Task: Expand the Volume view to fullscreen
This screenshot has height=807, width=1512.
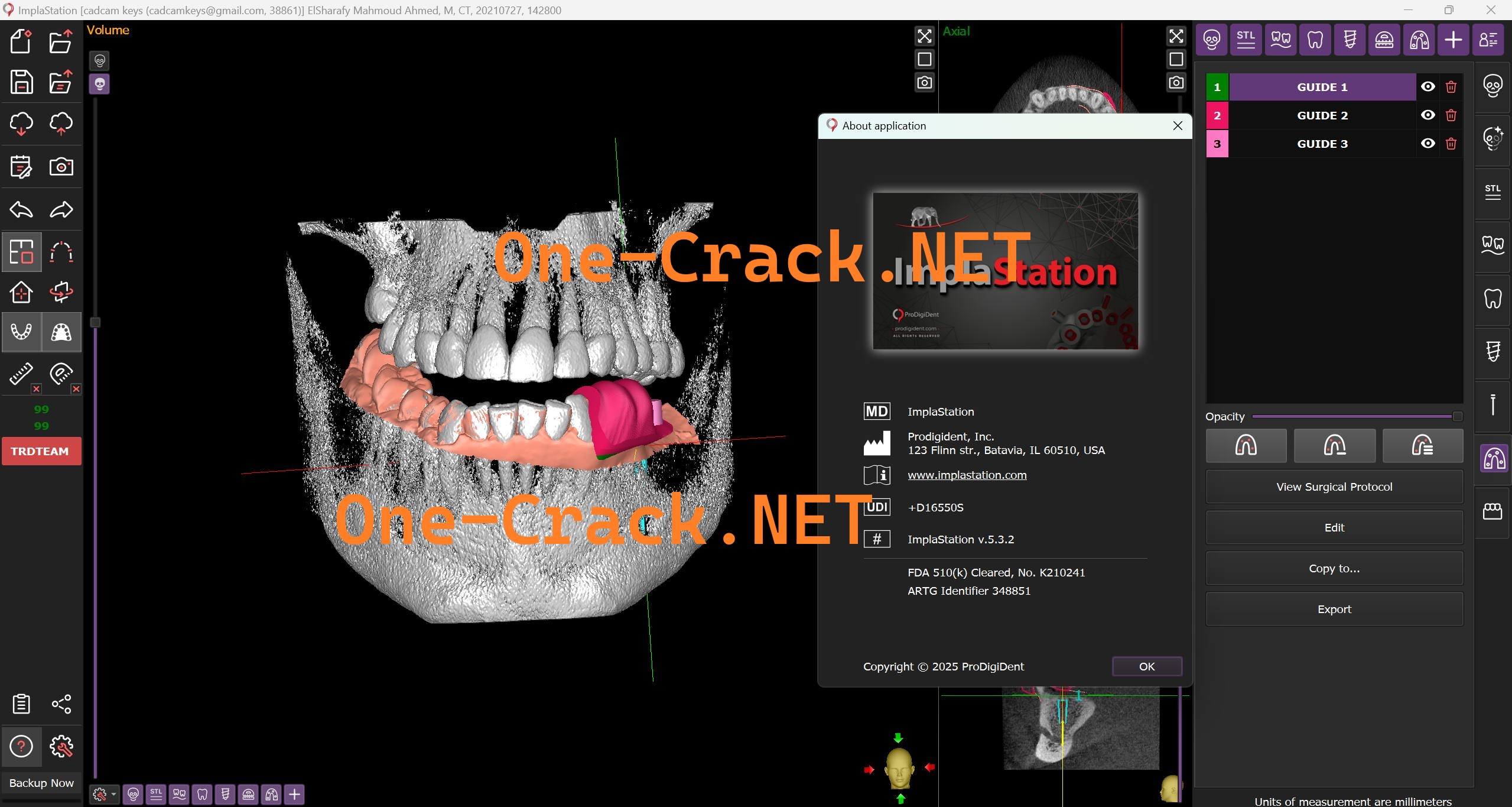Action: tap(924, 36)
